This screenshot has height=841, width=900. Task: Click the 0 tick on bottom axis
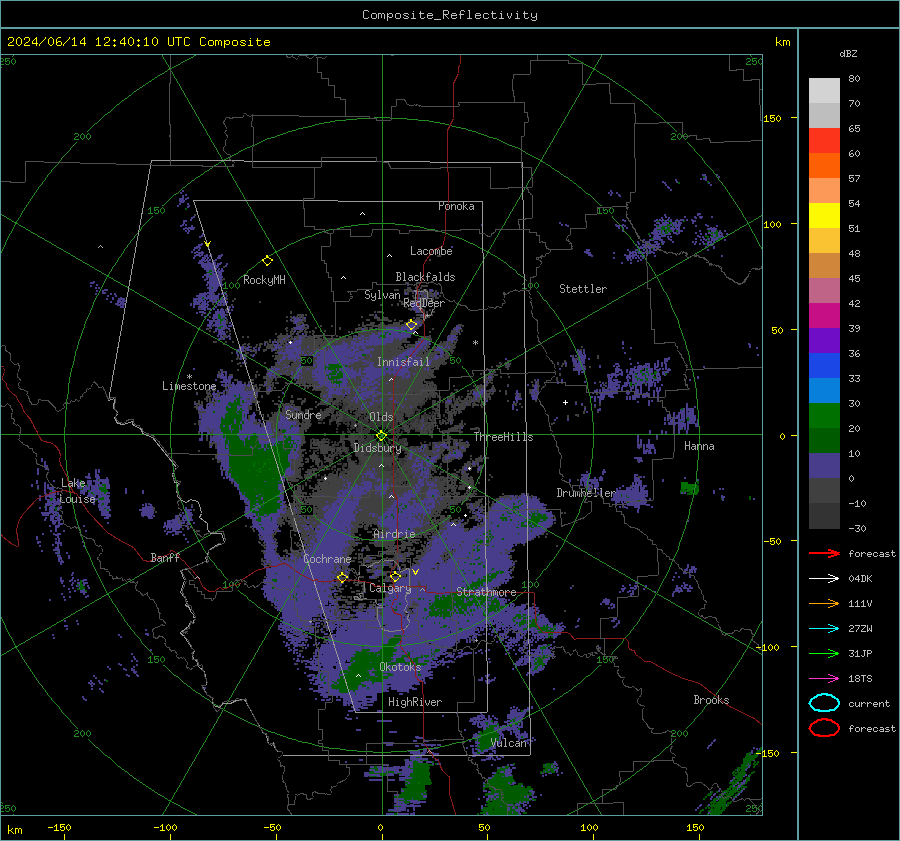[x=380, y=828]
